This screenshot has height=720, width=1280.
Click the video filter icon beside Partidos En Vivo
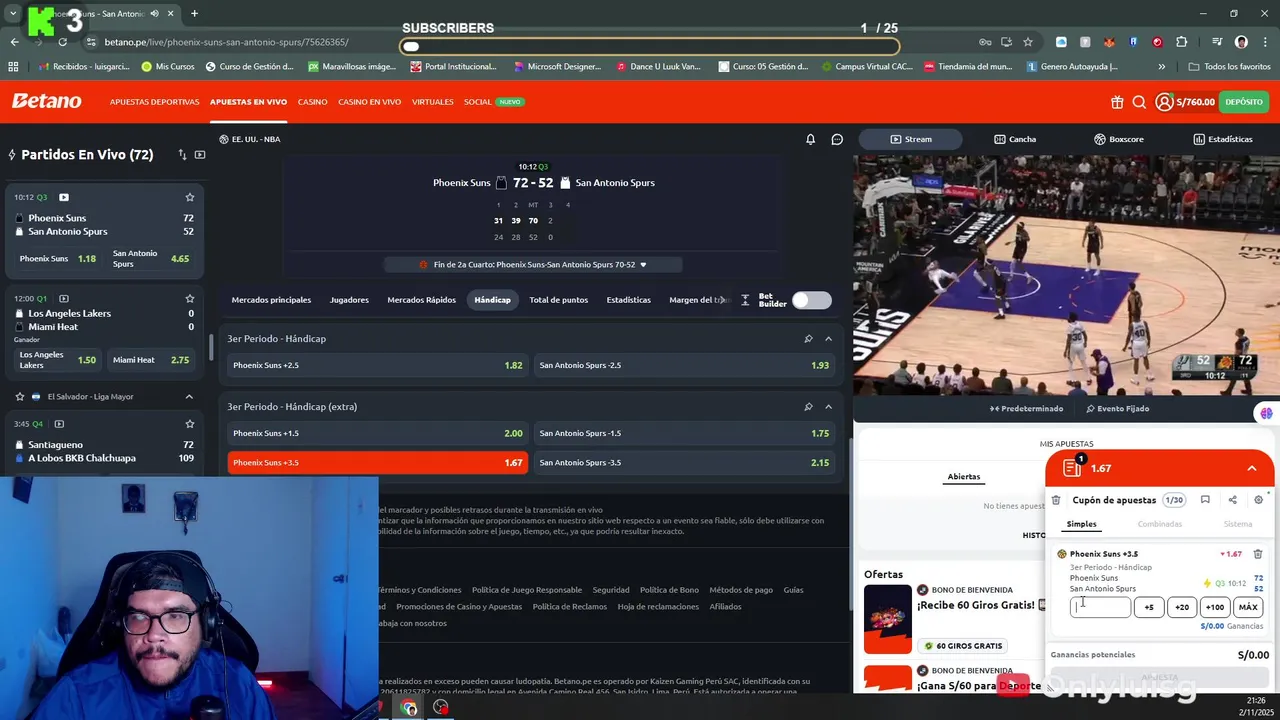[200, 155]
